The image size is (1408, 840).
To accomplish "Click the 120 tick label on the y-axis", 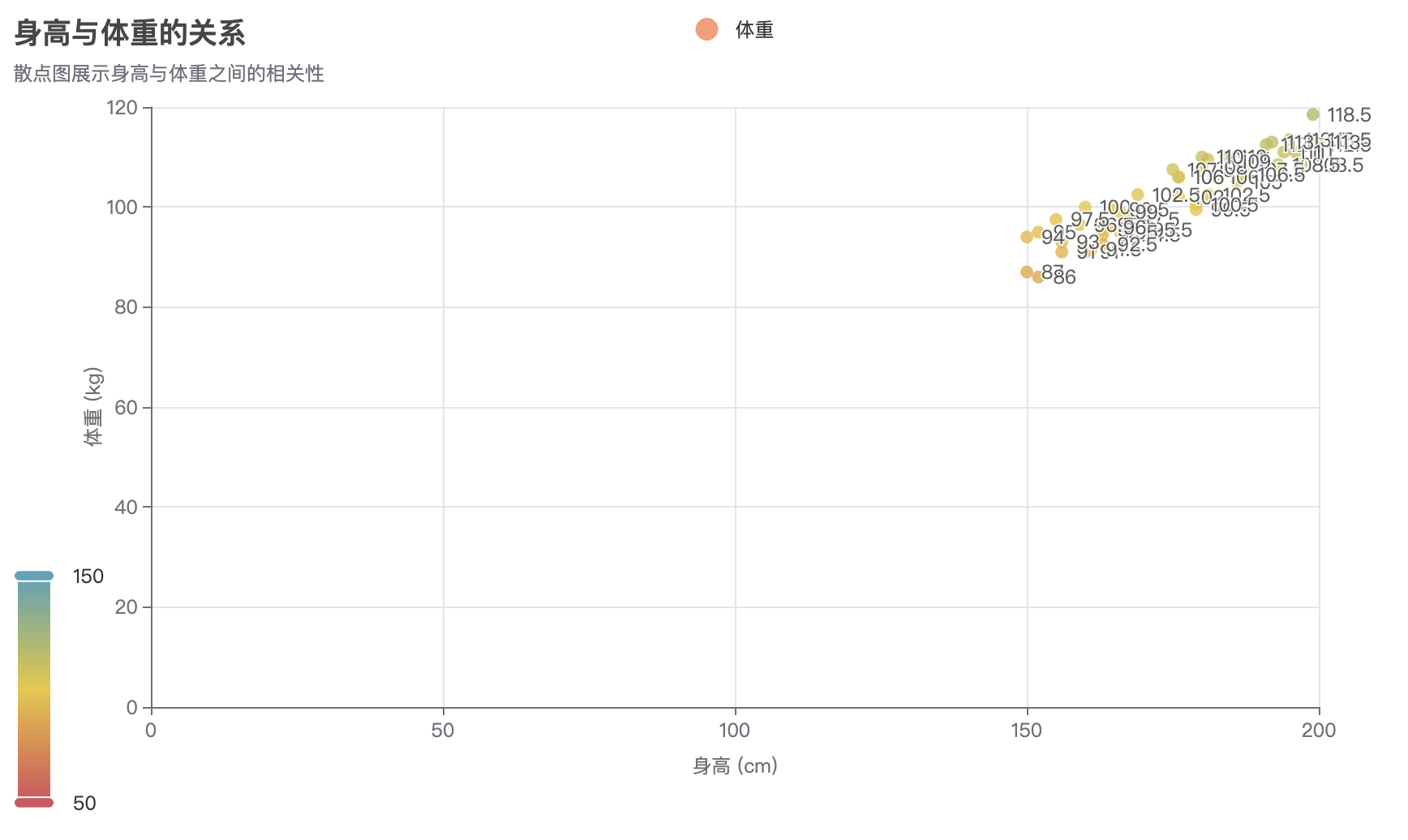I will (122, 107).
